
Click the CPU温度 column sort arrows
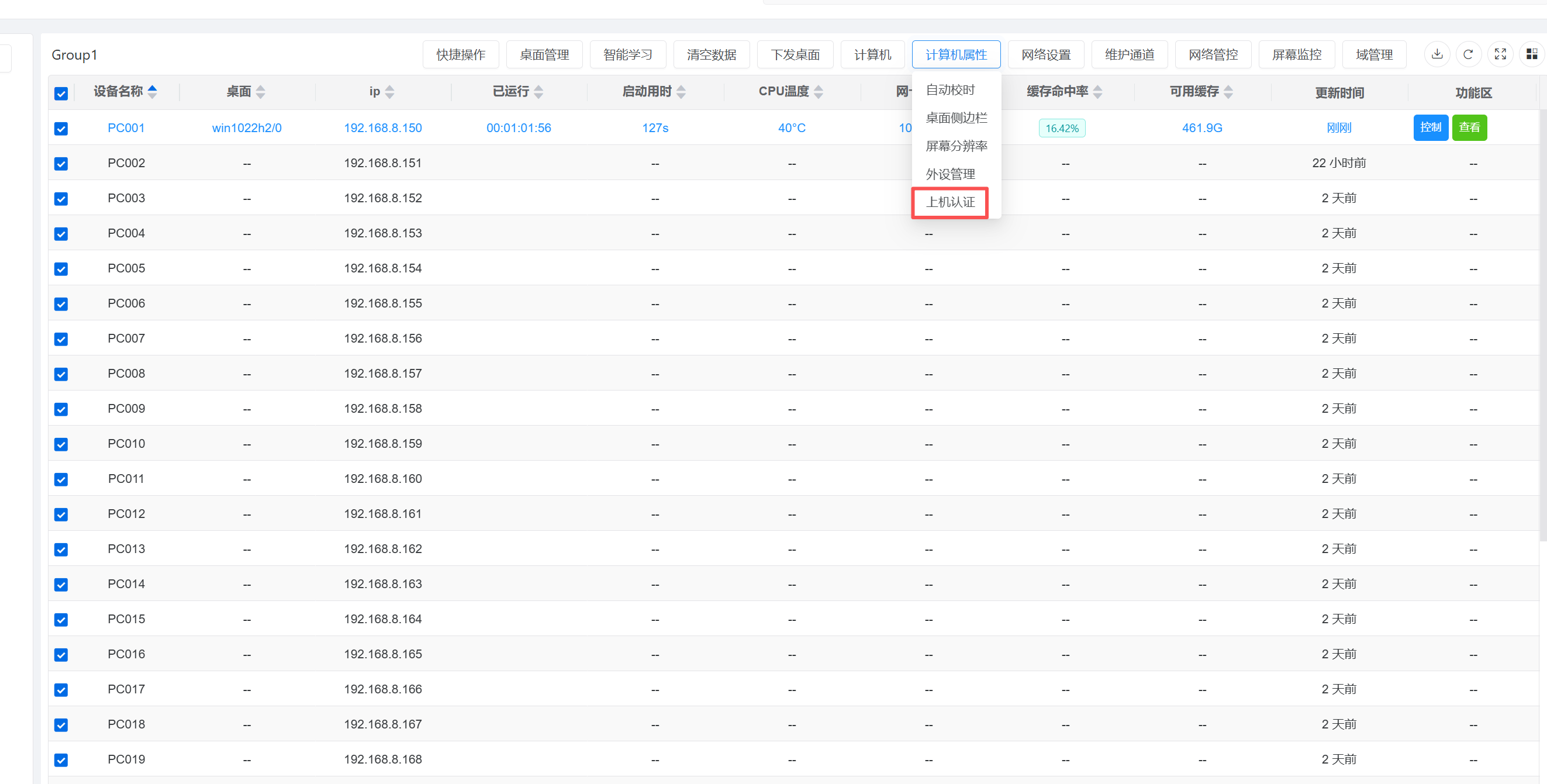pos(818,92)
